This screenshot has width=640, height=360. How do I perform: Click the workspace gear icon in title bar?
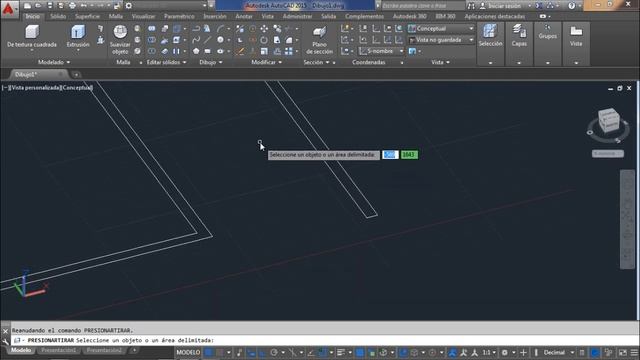point(129,6)
